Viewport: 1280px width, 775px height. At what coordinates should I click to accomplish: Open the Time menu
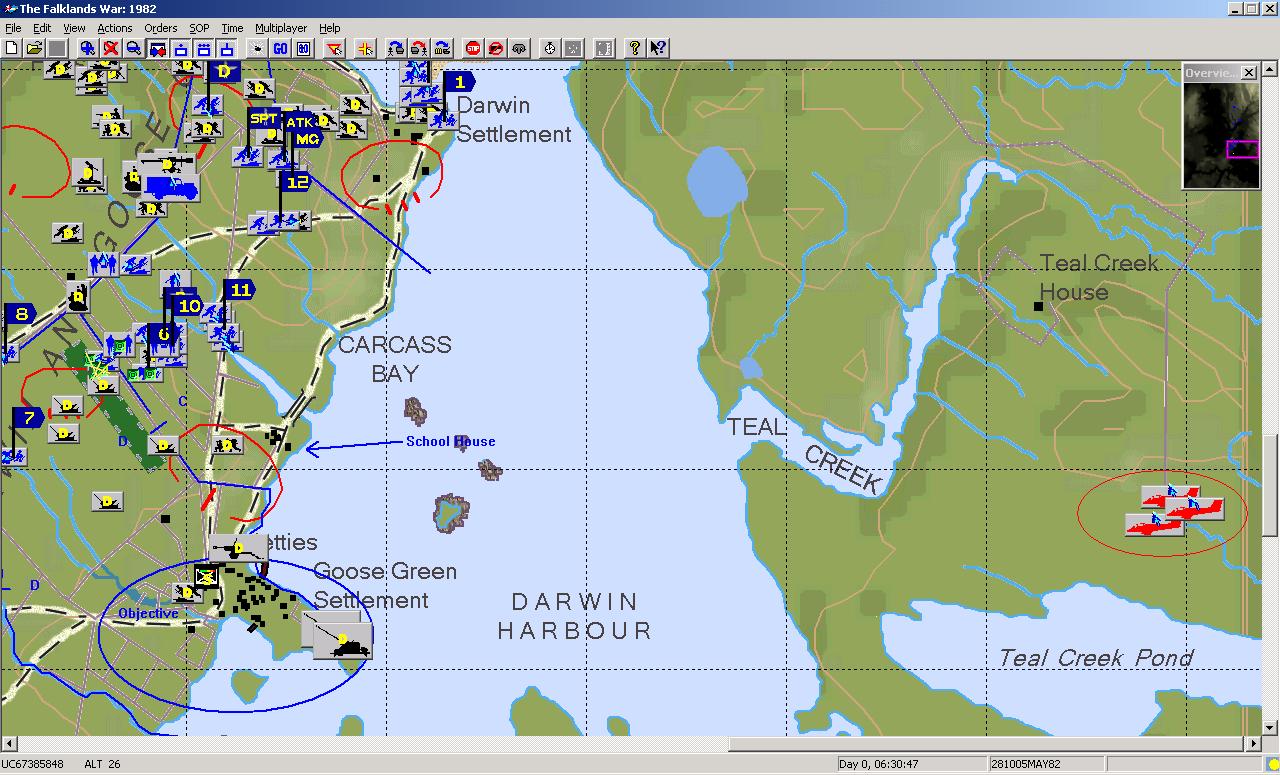[x=232, y=28]
